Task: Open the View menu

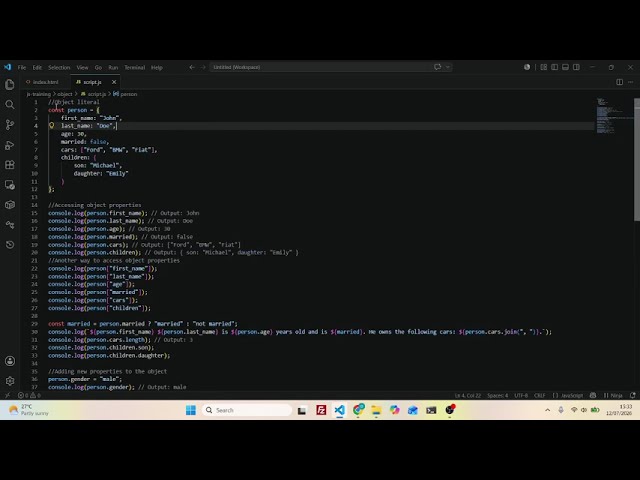Action: 82,67
